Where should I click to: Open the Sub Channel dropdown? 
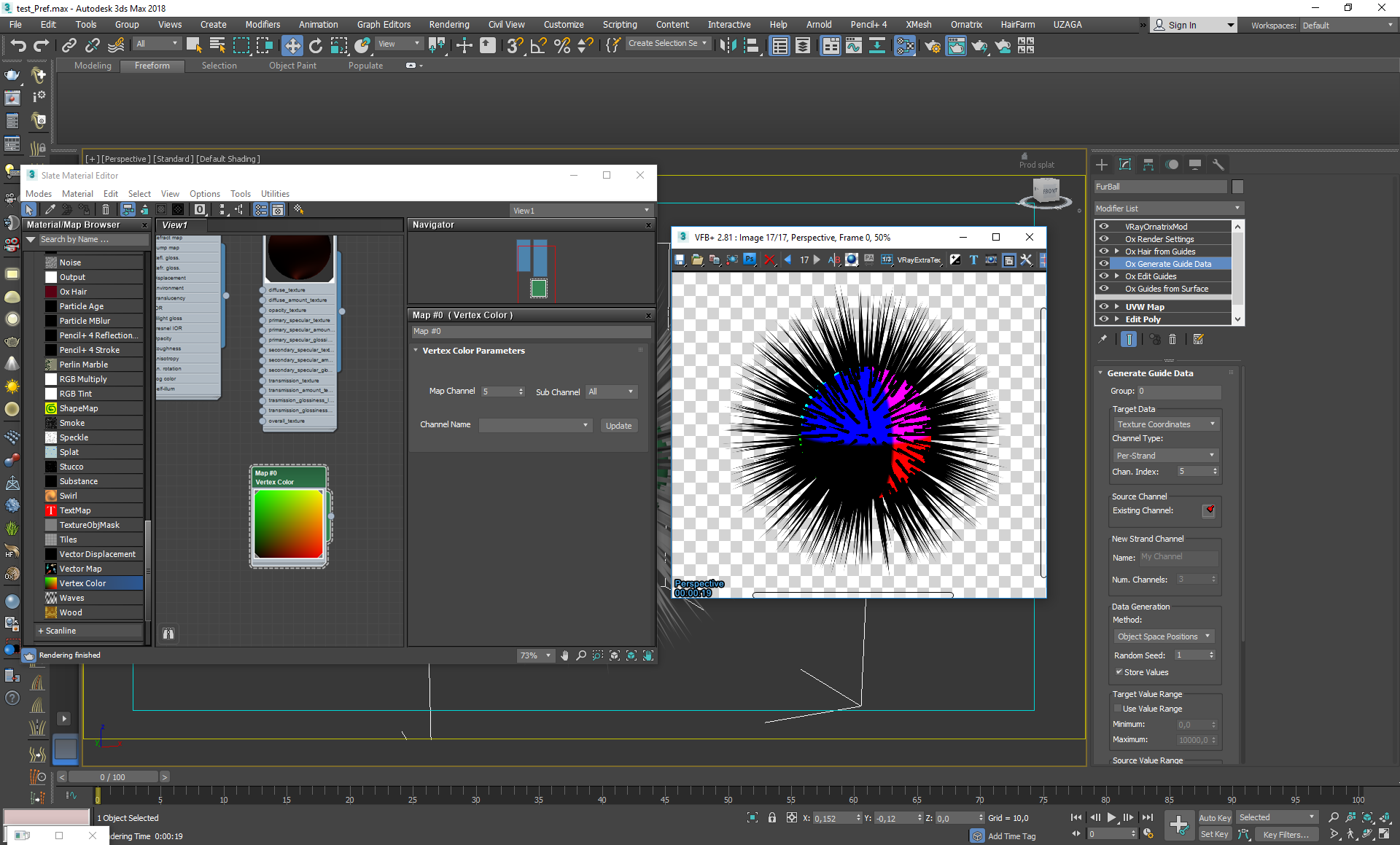coord(612,392)
